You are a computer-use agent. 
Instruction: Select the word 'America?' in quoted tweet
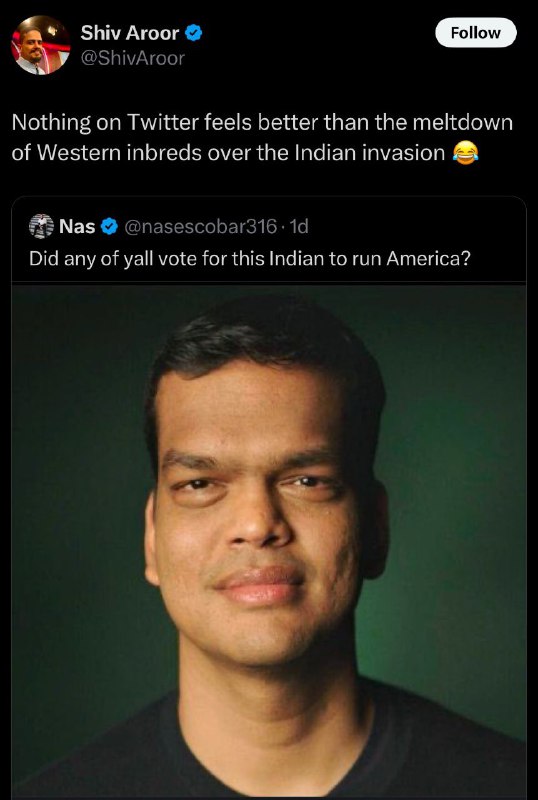(x=428, y=259)
